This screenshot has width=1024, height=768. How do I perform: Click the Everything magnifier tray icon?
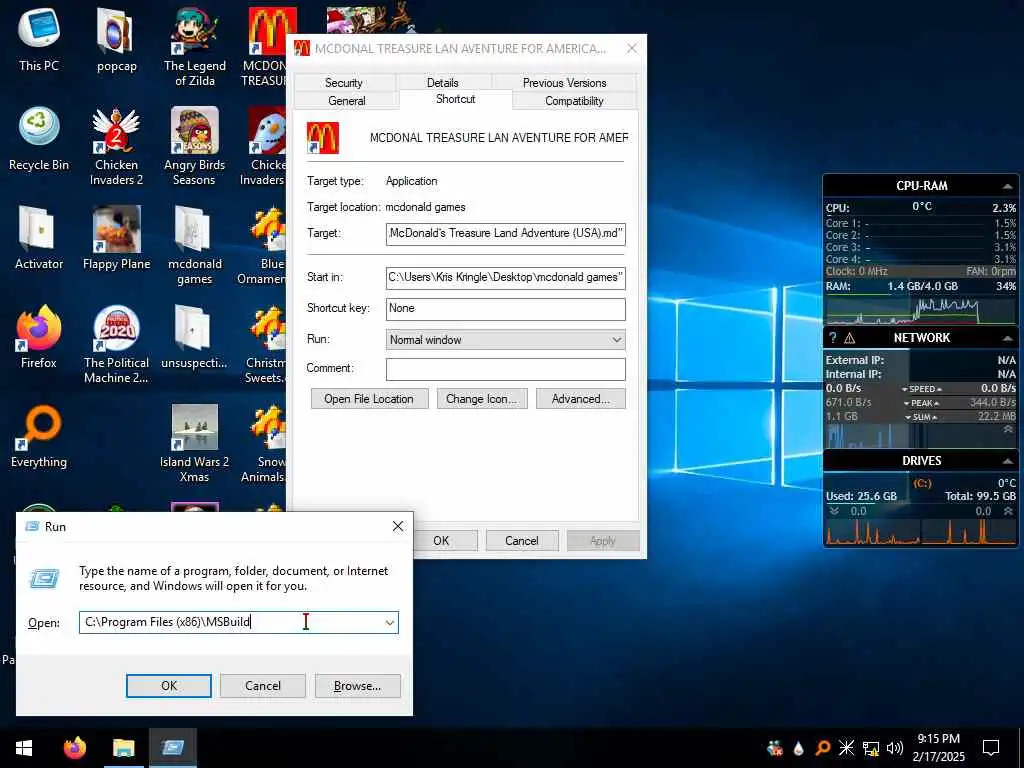point(823,748)
